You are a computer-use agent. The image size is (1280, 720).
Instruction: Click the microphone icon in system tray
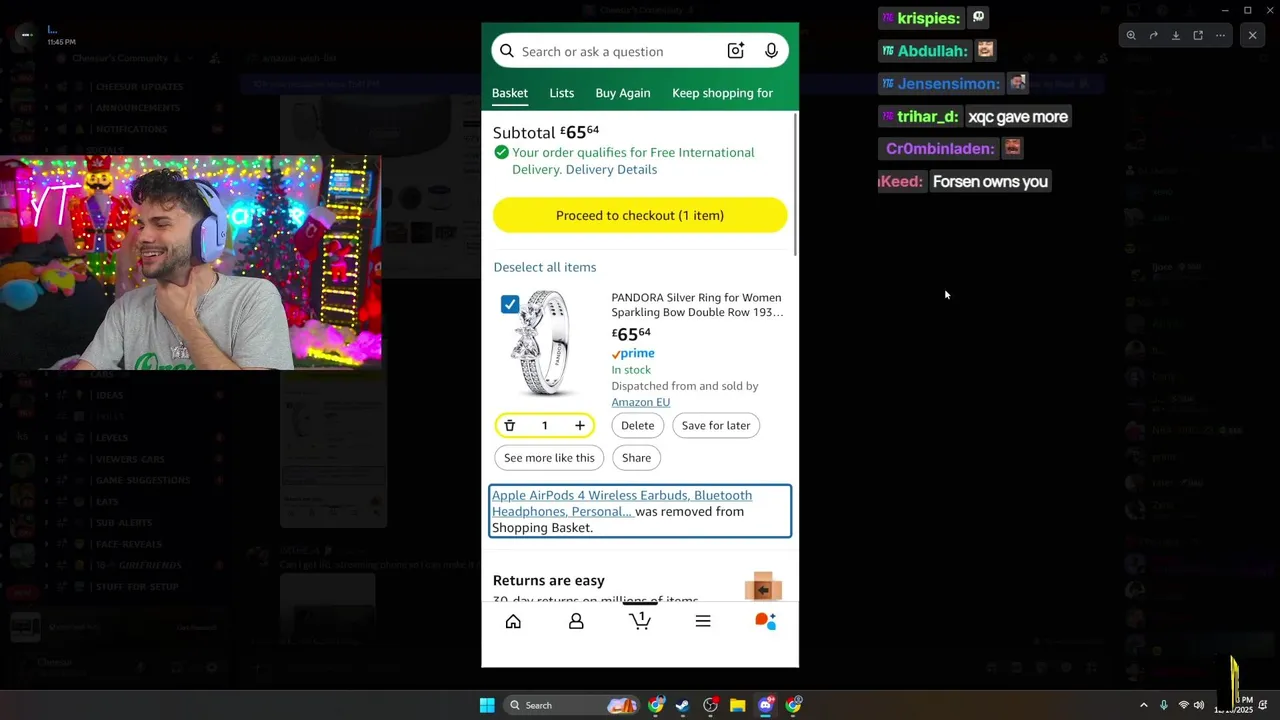tap(1163, 705)
